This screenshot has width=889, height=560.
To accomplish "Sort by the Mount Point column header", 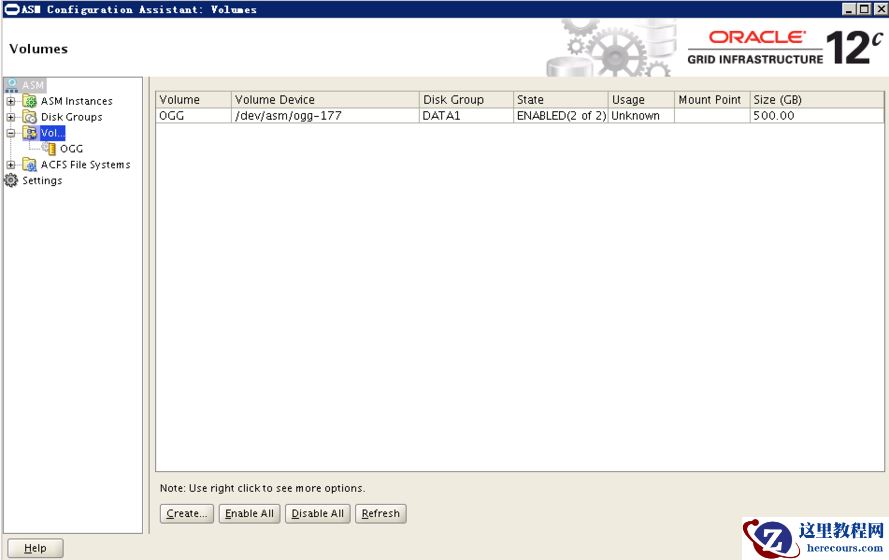I will (x=712, y=99).
